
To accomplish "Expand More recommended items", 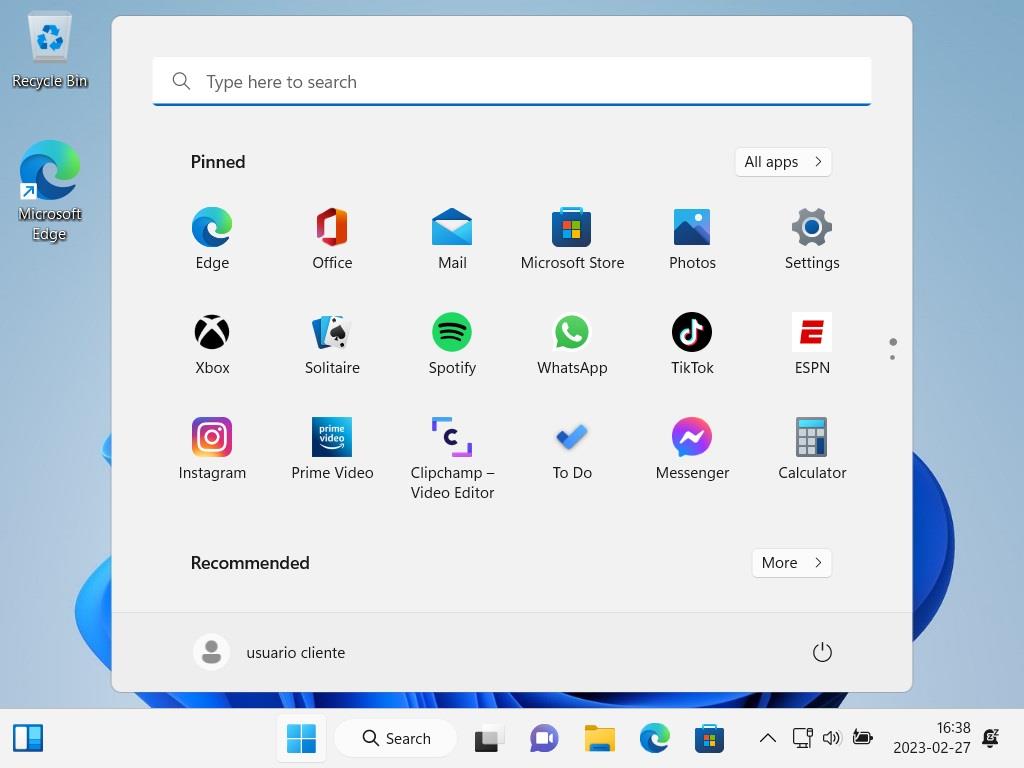I will (791, 563).
